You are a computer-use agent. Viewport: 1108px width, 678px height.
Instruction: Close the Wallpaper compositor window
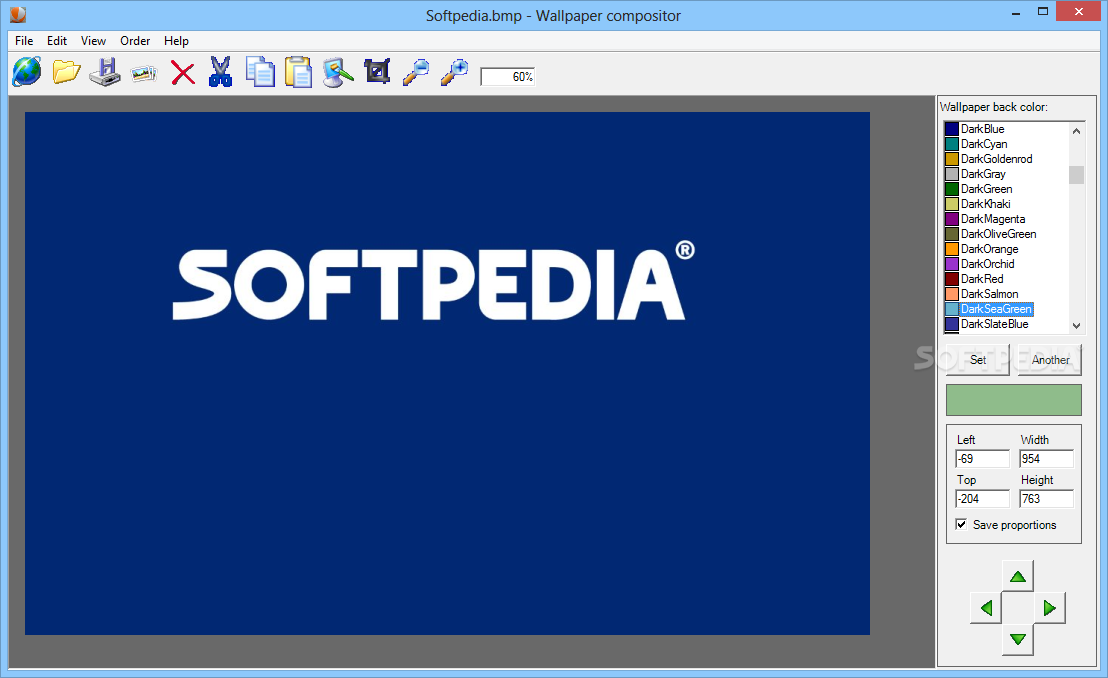pyautogui.click(x=1078, y=11)
